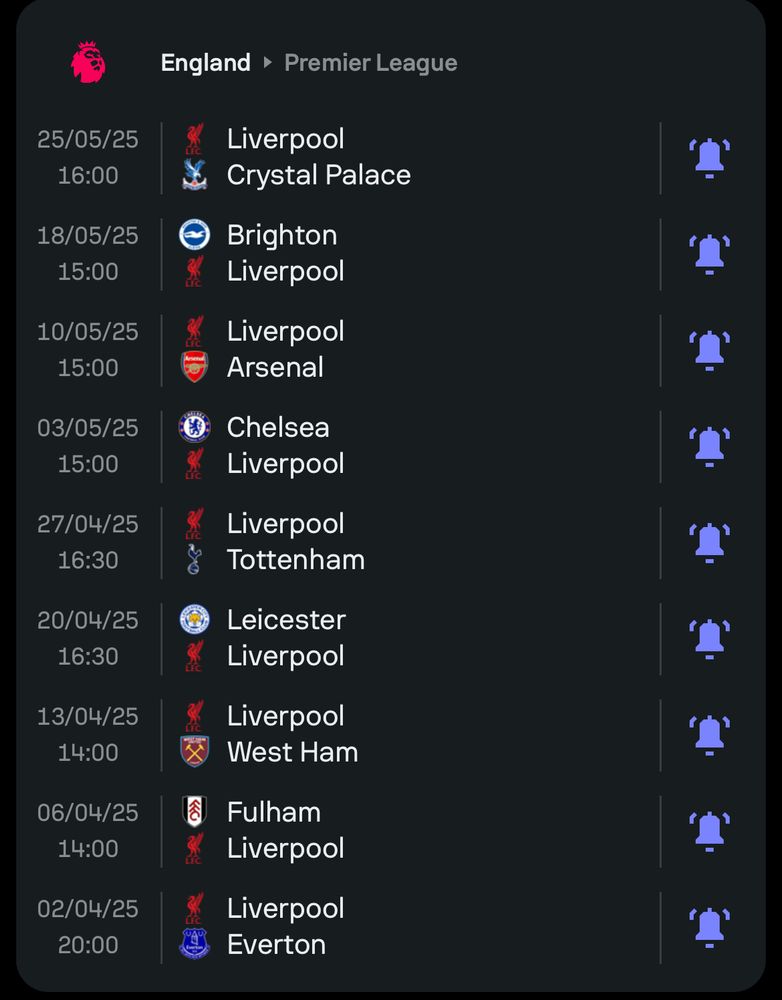Click the Crystal Palace club crest
This screenshot has width=782, height=1000.
click(195, 175)
